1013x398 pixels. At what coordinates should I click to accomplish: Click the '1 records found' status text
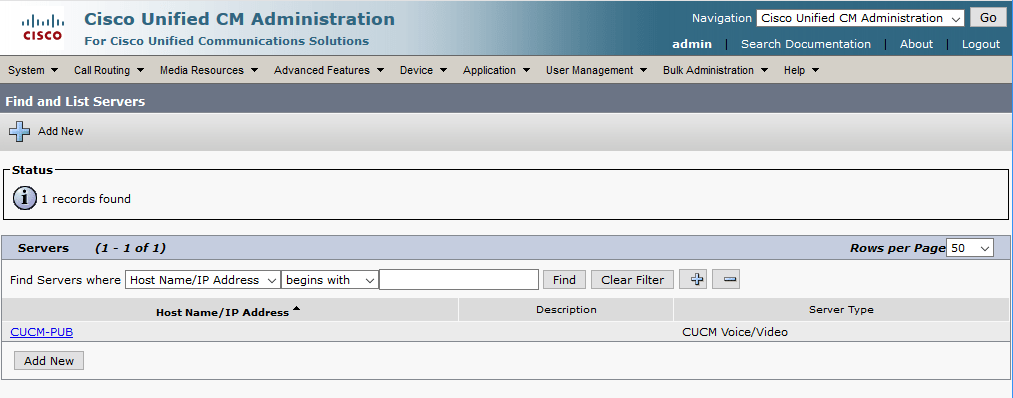[86, 199]
